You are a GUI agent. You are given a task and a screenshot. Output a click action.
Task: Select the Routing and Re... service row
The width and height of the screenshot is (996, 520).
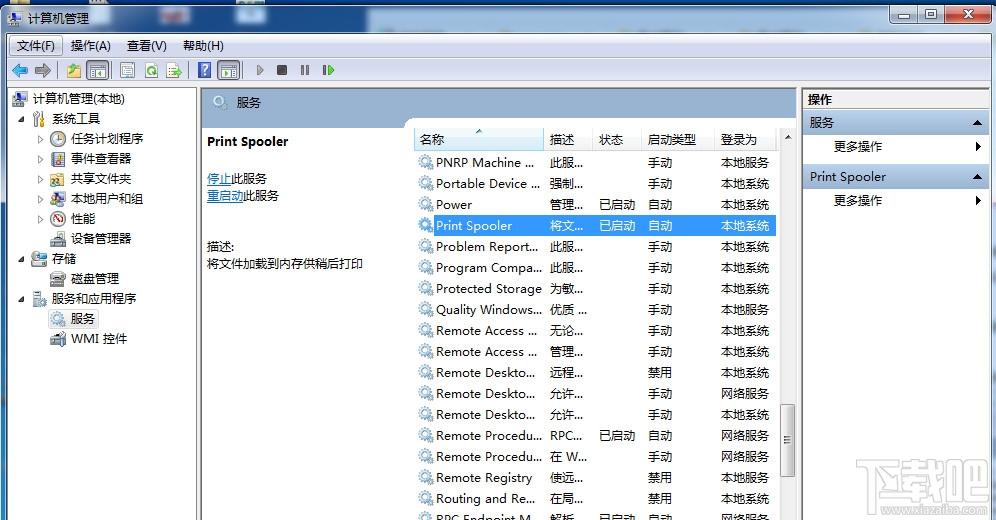(x=596, y=499)
